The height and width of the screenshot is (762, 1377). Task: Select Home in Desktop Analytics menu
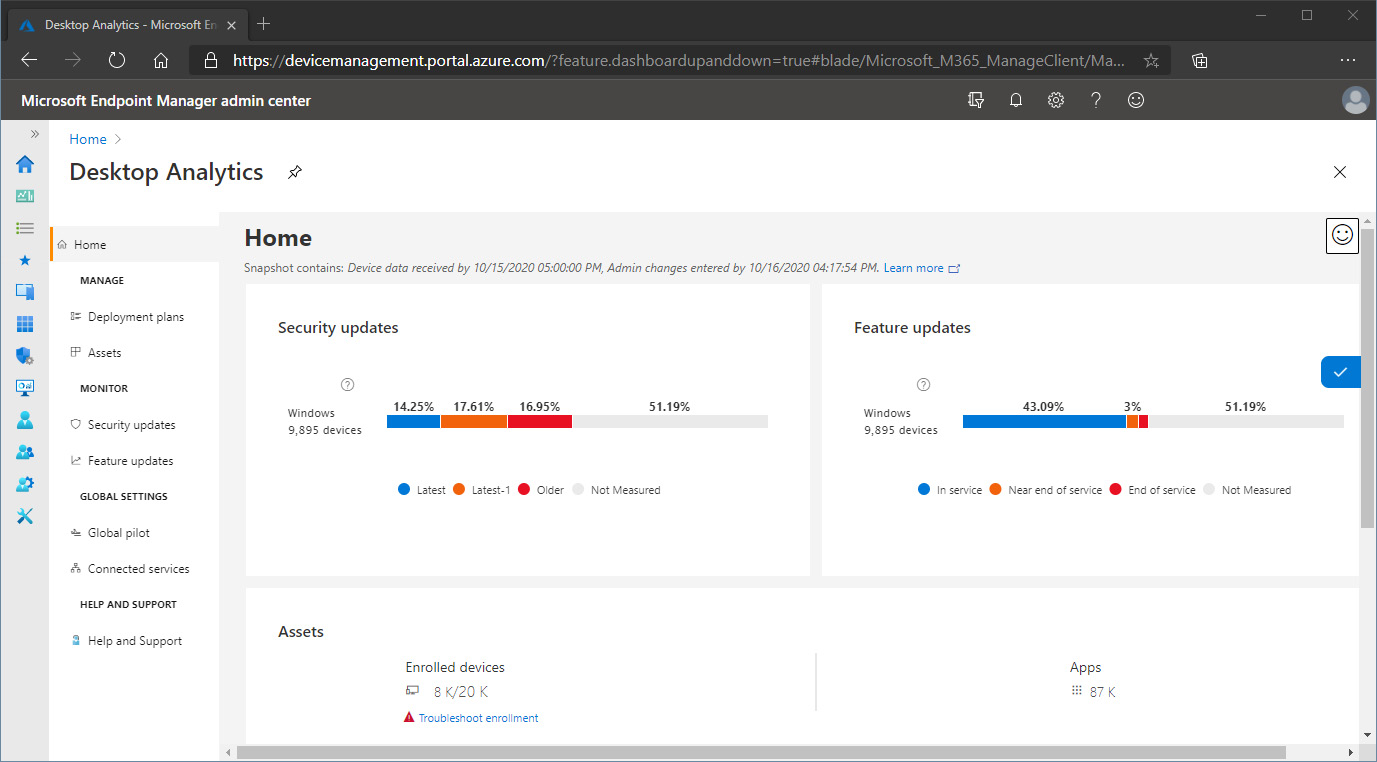134,244
